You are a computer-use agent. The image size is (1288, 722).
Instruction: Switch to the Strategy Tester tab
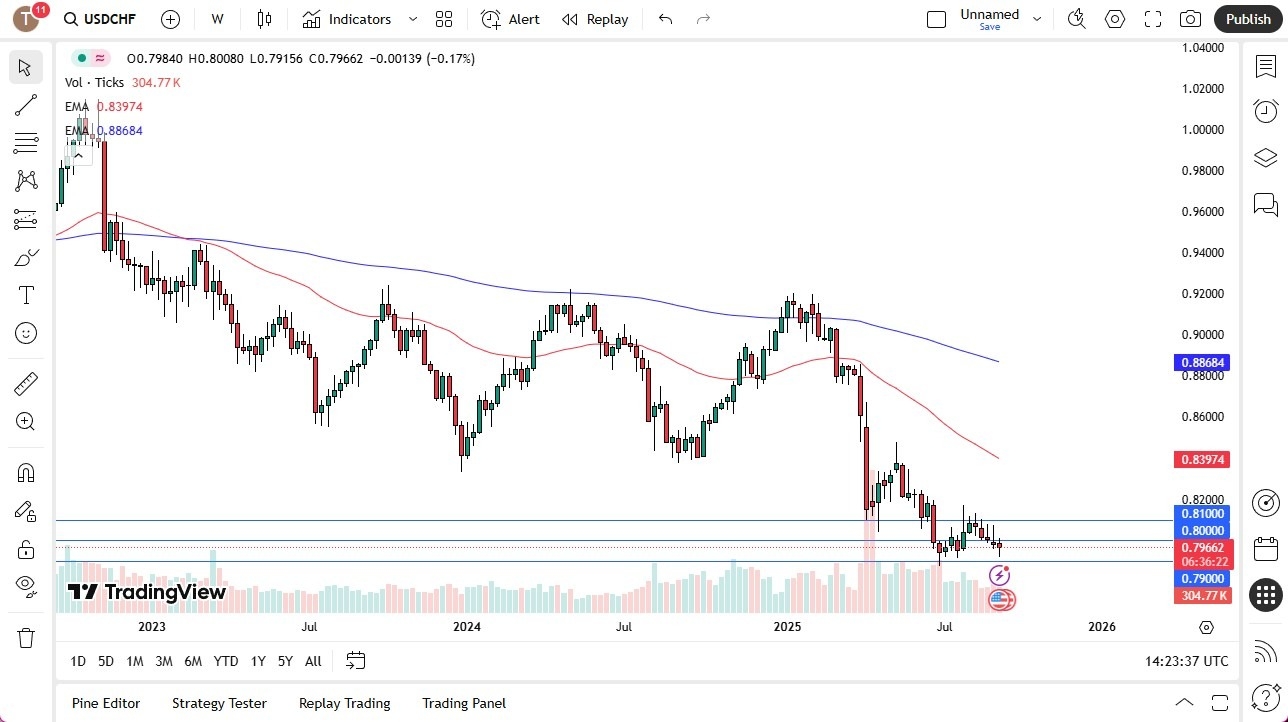click(x=219, y=703)
